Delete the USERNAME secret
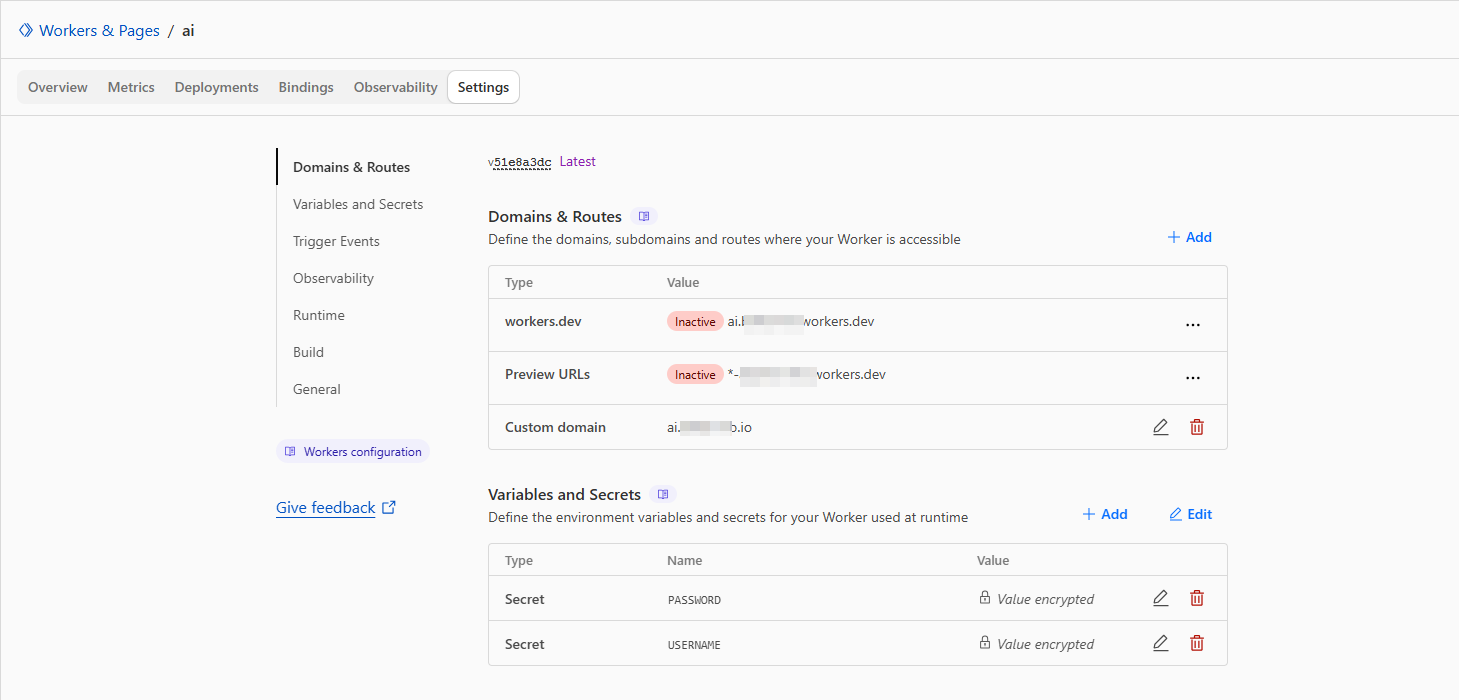Screen dimensions: 1459x700 click(1197, 643)
